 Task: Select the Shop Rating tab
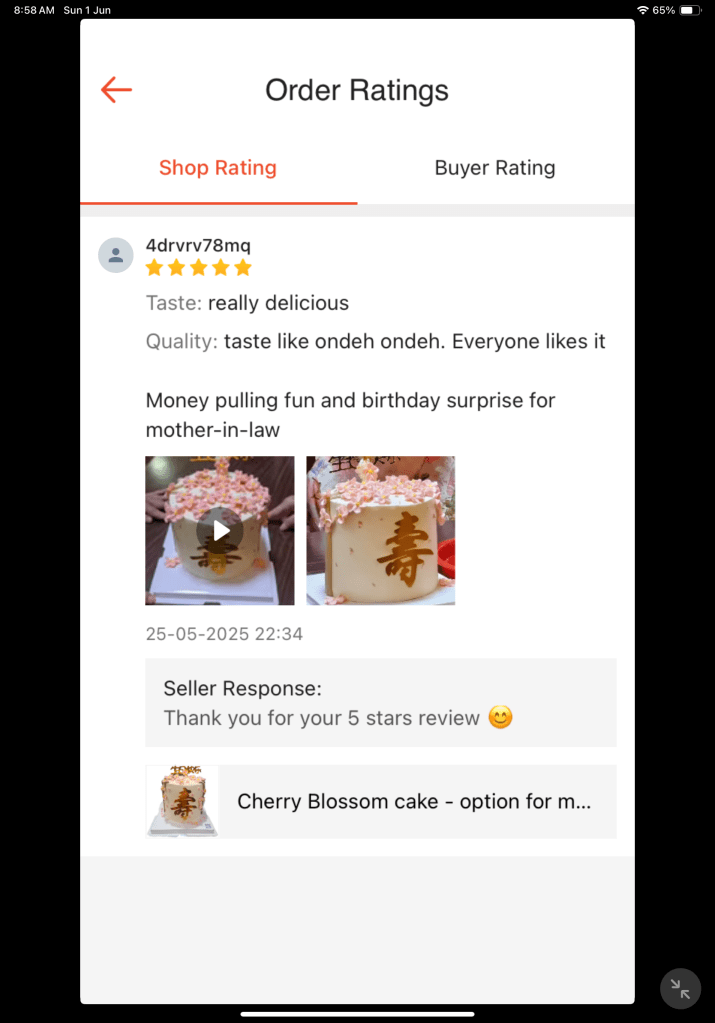[x=218, y=168]
